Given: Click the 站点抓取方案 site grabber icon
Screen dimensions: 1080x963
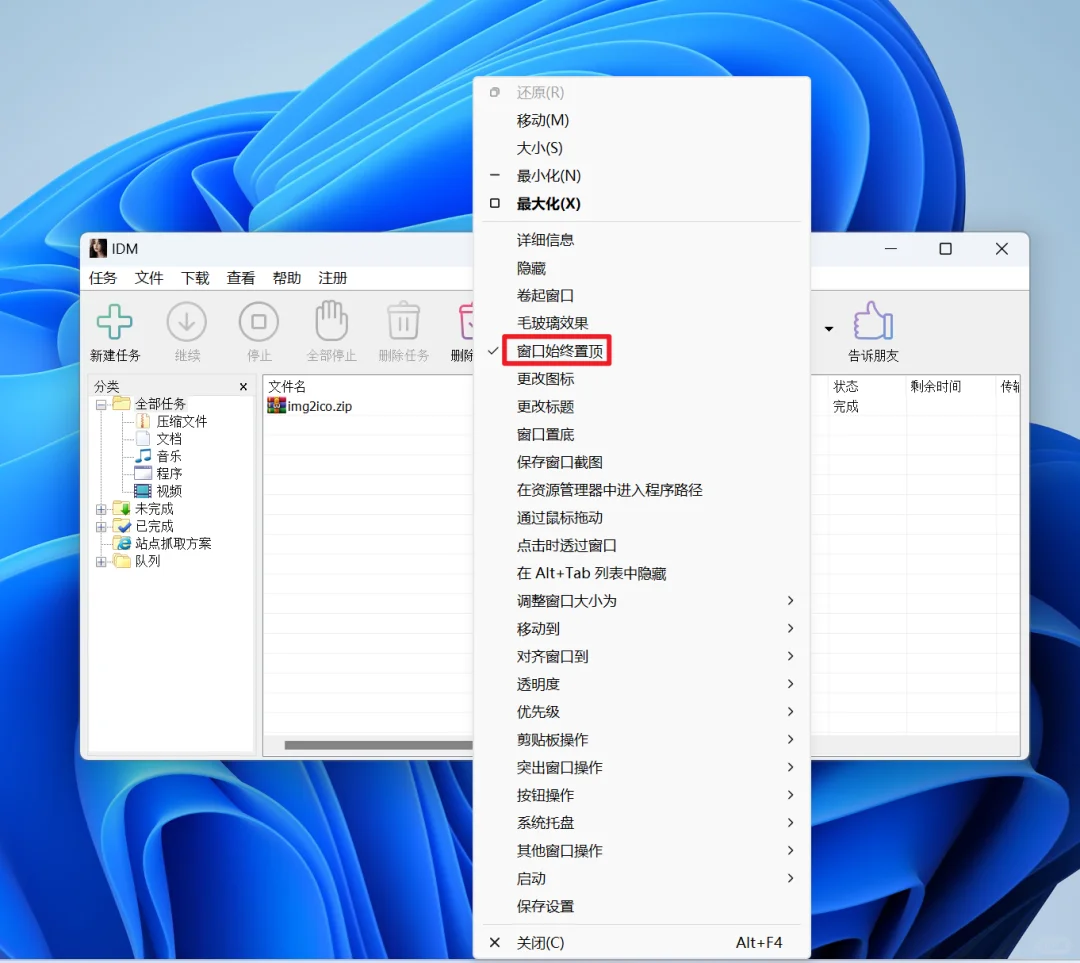Looking at the screenshot, I should tap(122, 543).
